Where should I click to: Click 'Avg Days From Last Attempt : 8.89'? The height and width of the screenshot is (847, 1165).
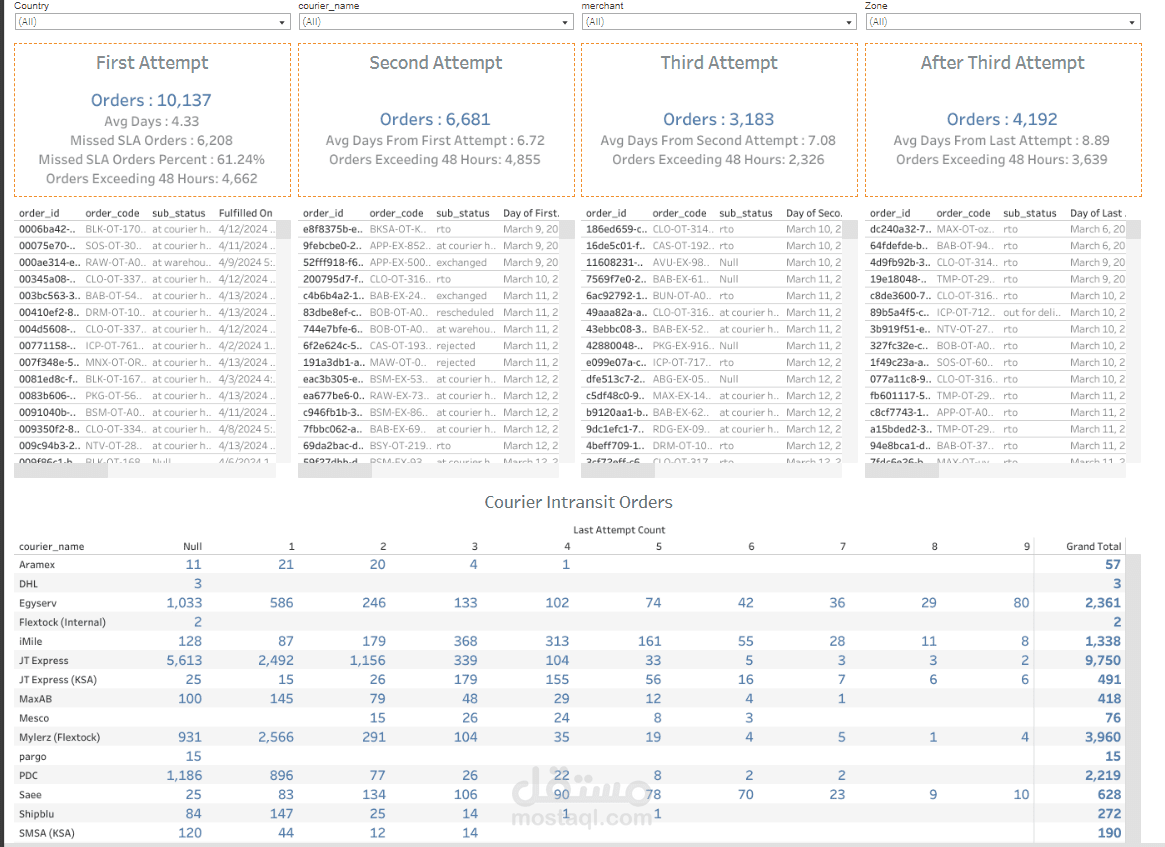pos(1002,140)
